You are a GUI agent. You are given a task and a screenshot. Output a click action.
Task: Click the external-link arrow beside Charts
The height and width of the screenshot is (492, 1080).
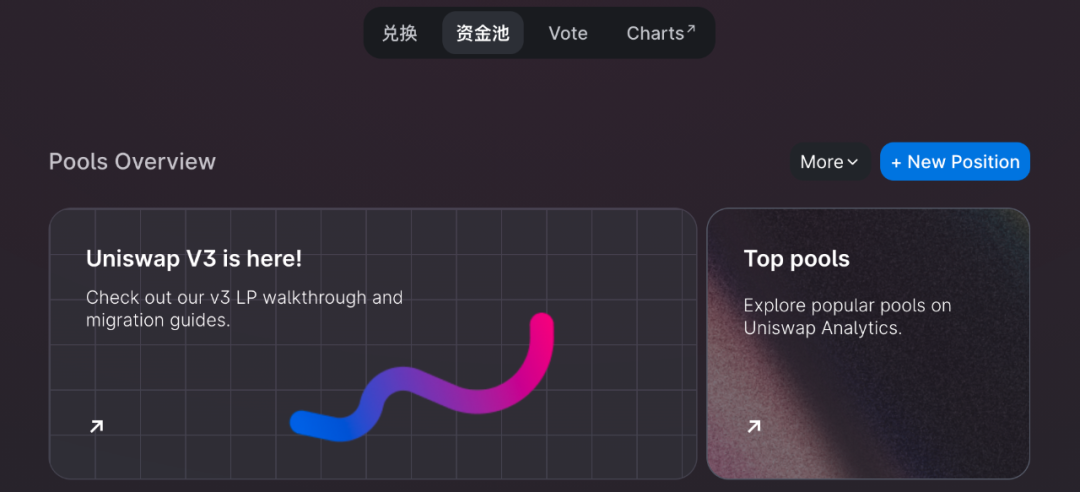(691, 29)
